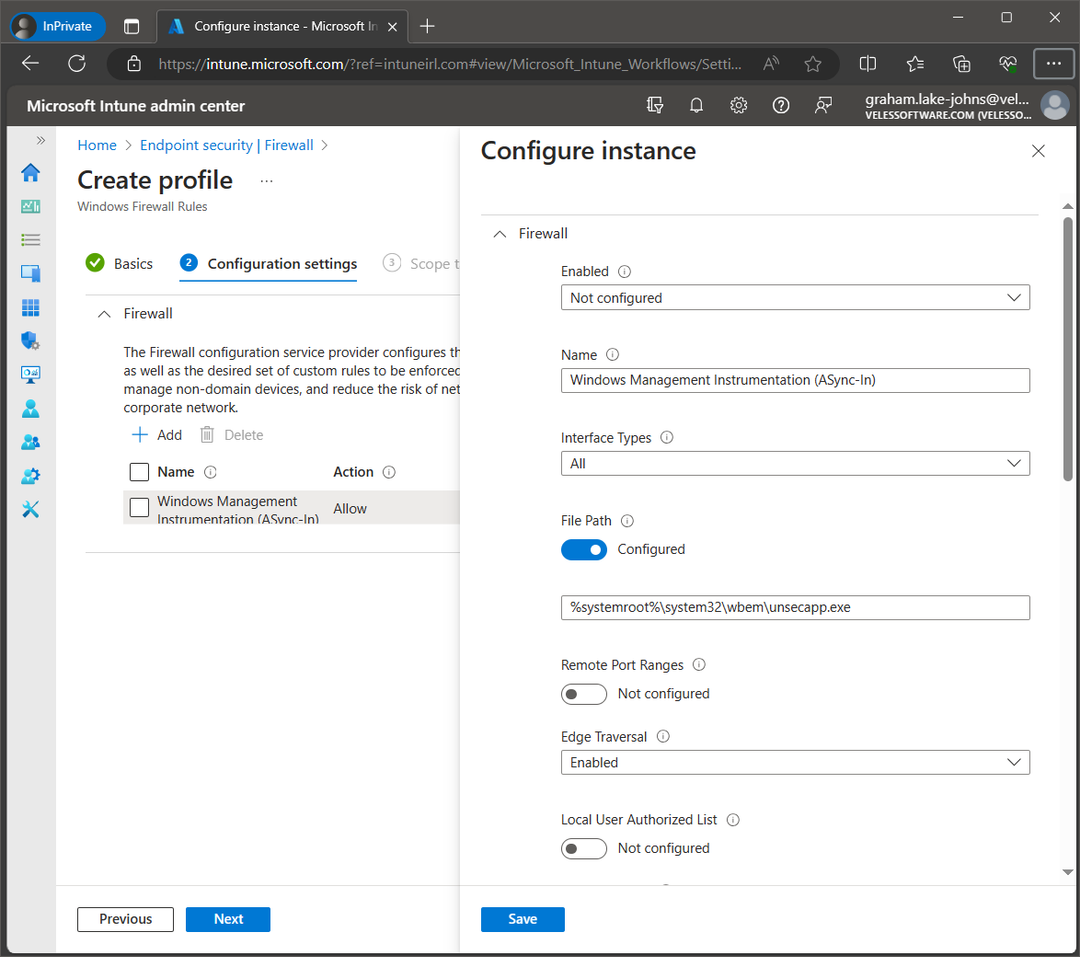
Task: Collapse Firewall section in Create profile
Action: point(104,314)
